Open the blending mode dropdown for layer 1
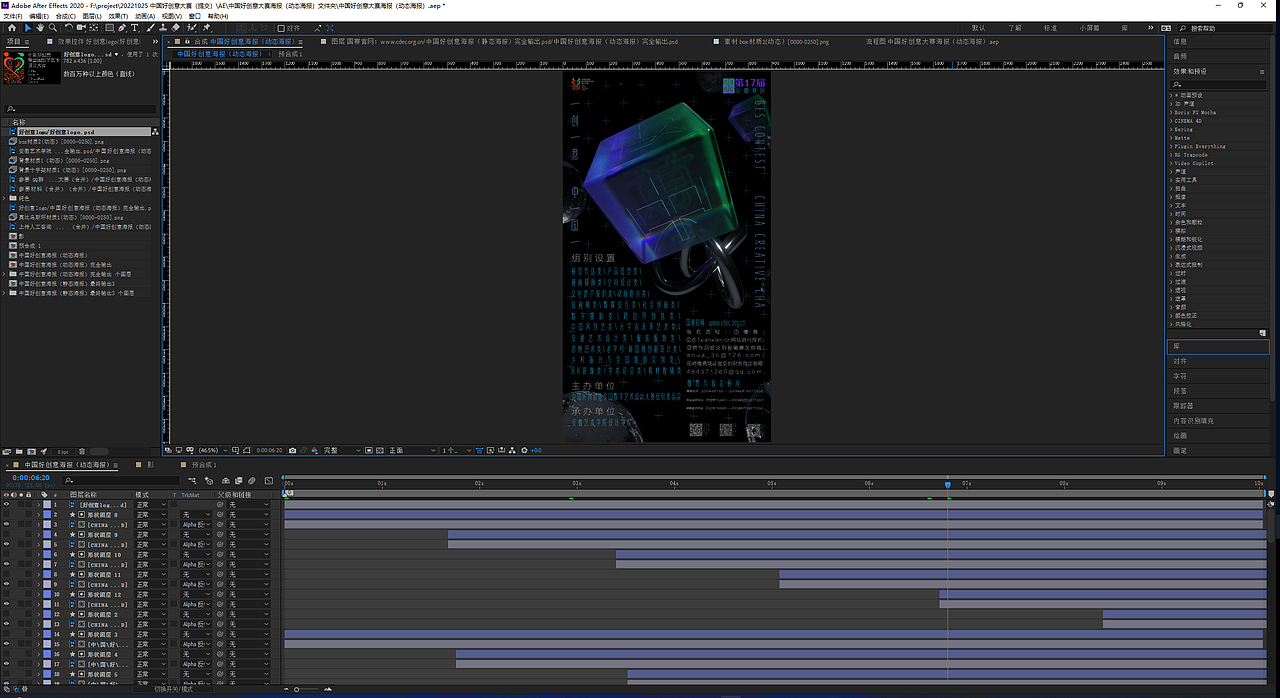1280x698 pixels. pos(151,505)
